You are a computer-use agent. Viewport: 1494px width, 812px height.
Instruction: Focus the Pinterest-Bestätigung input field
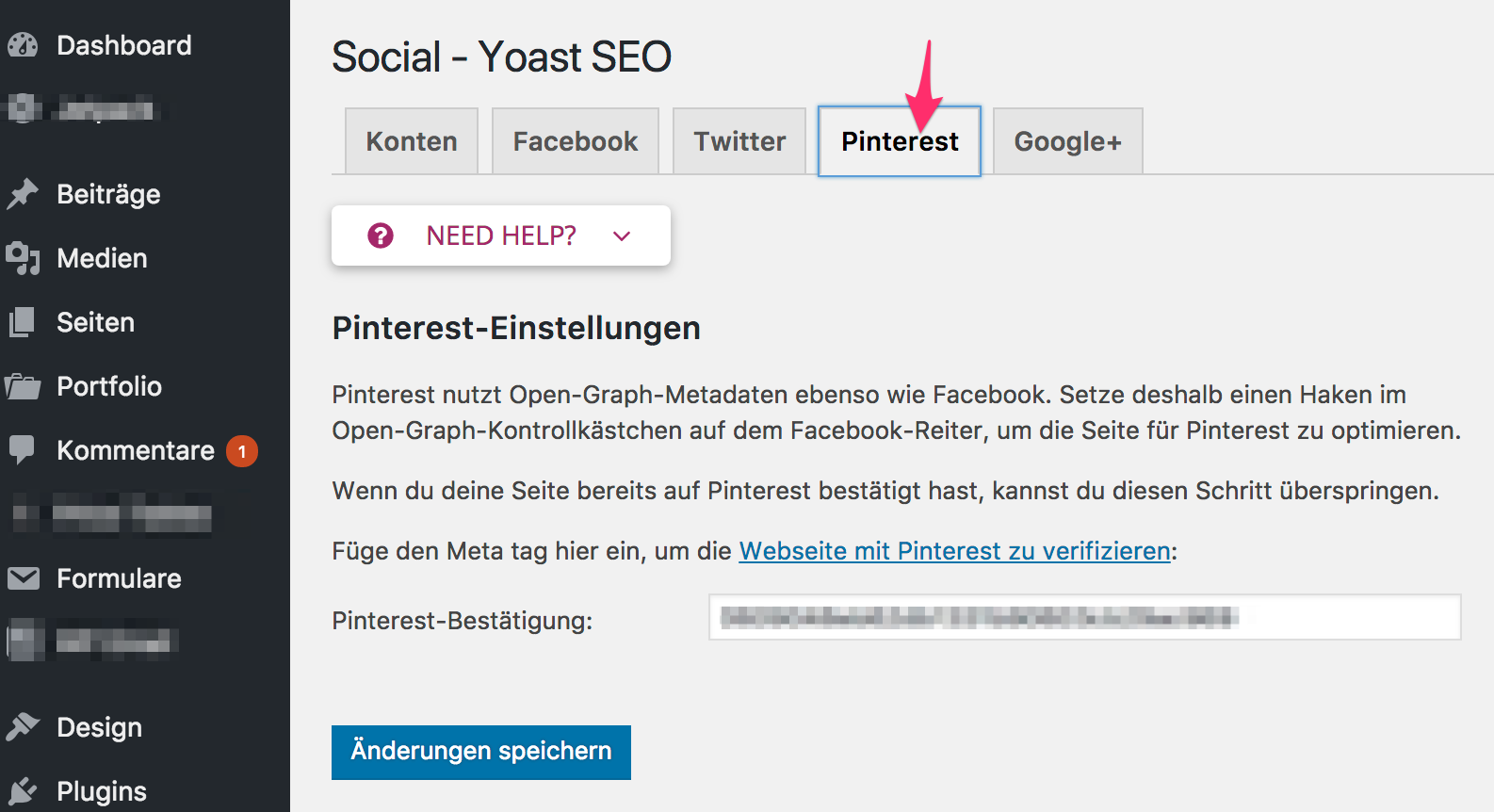tap(1085, 617)
